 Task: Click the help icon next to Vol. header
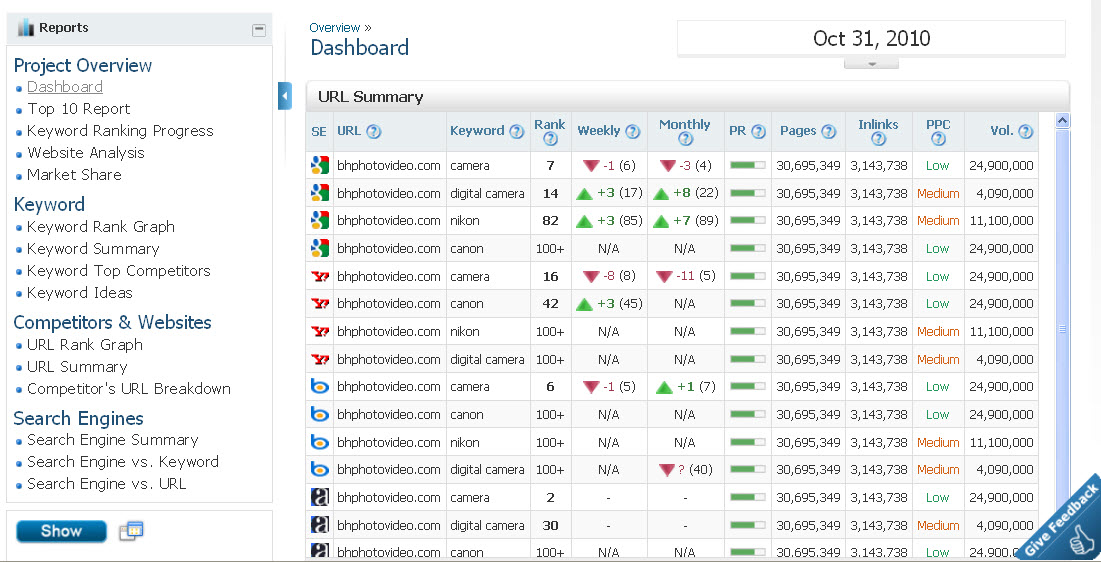[x=1026, y=131]
